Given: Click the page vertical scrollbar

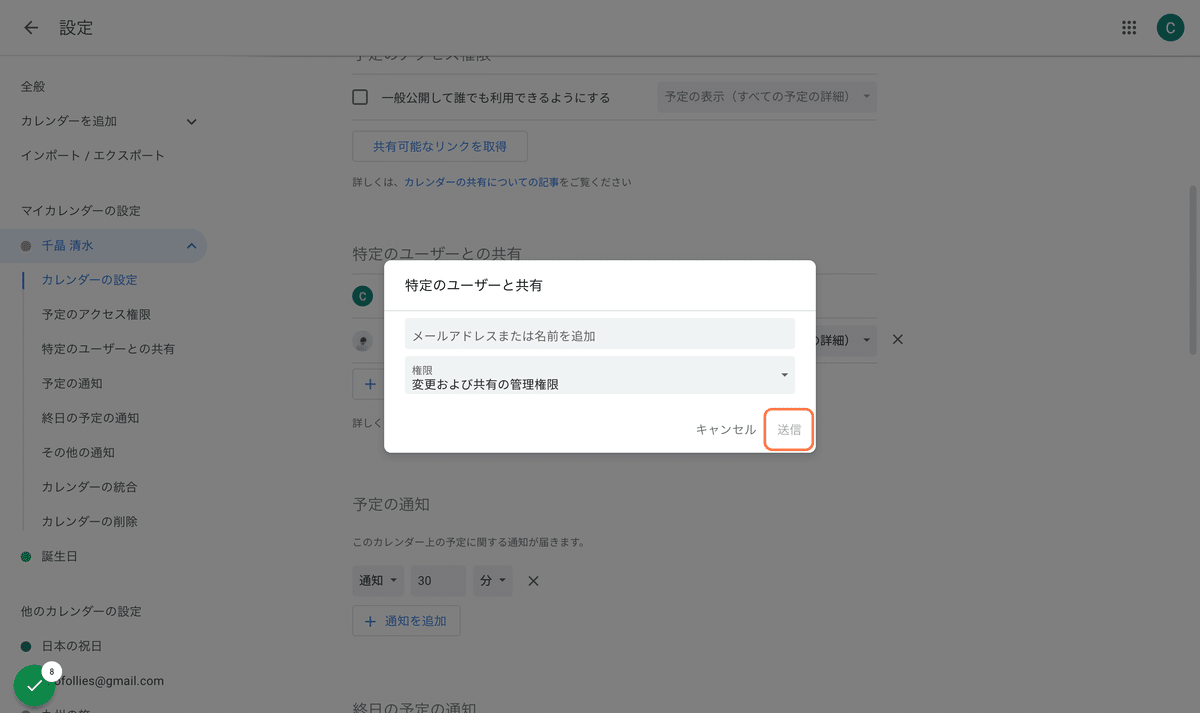Looking at the screenshot, I should [x=1192, y=270].
